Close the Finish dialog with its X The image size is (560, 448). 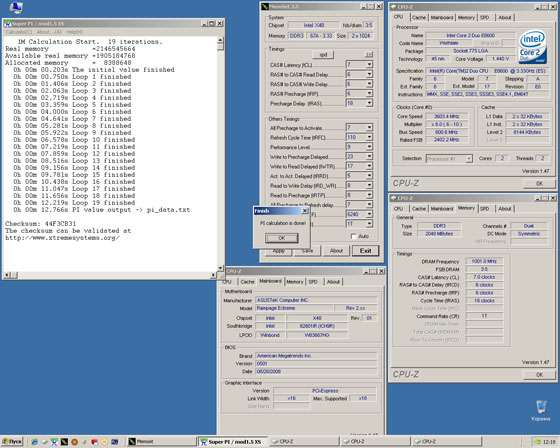coord(305,211)
